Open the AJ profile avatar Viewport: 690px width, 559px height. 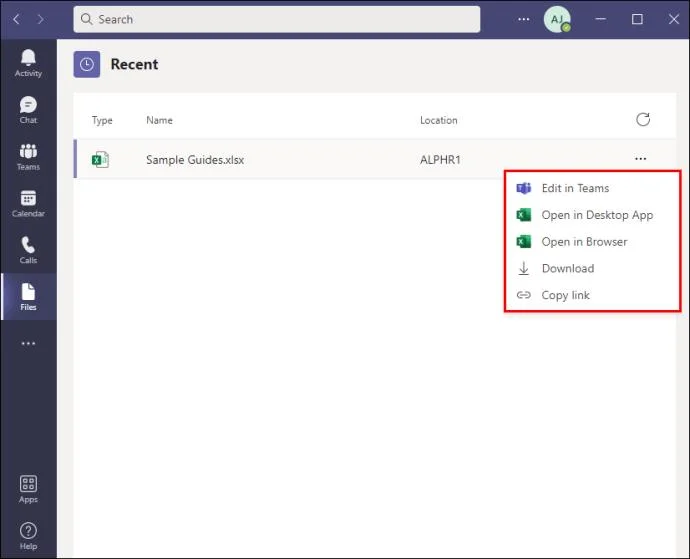coord(557,19)
